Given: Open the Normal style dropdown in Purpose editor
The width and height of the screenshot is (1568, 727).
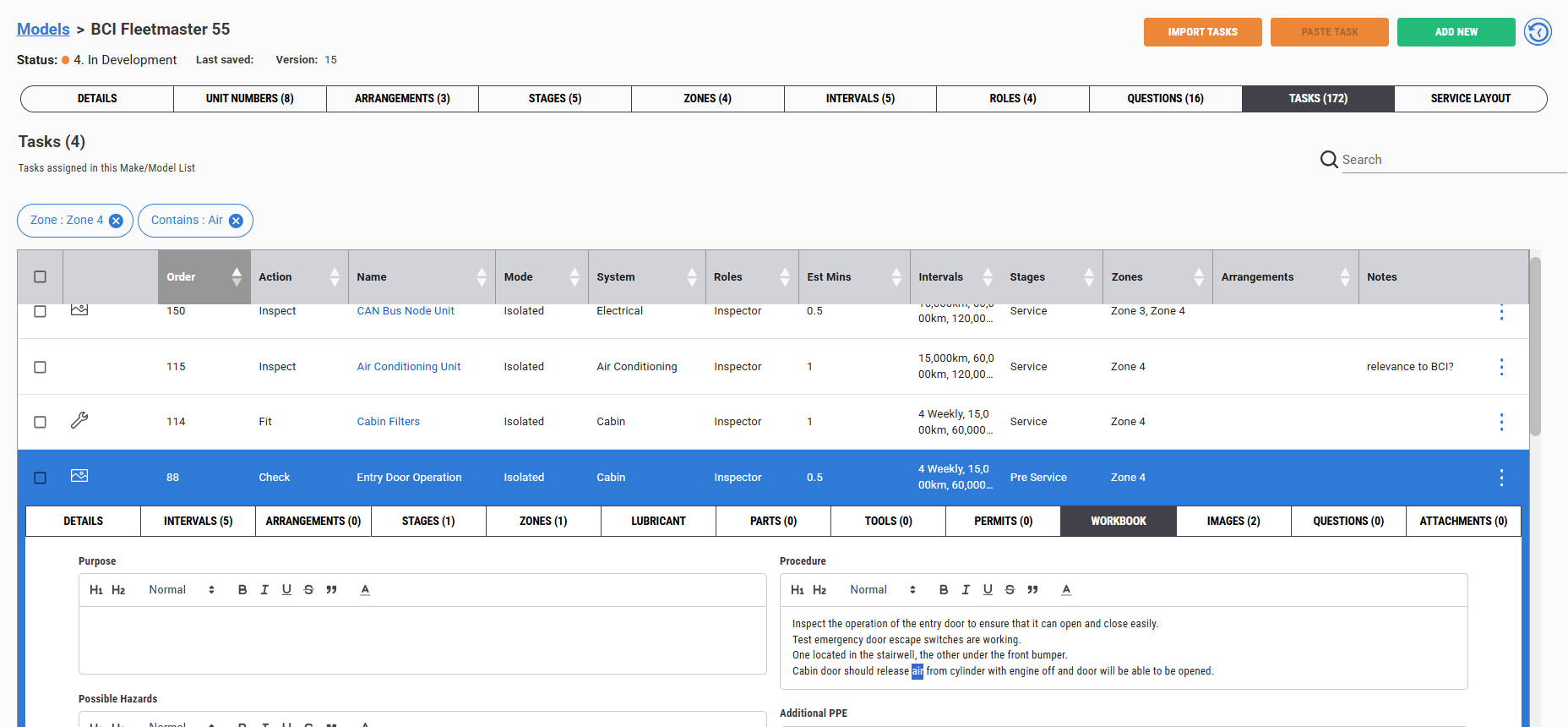Looking at the screenshot, I should click(182, 590).
